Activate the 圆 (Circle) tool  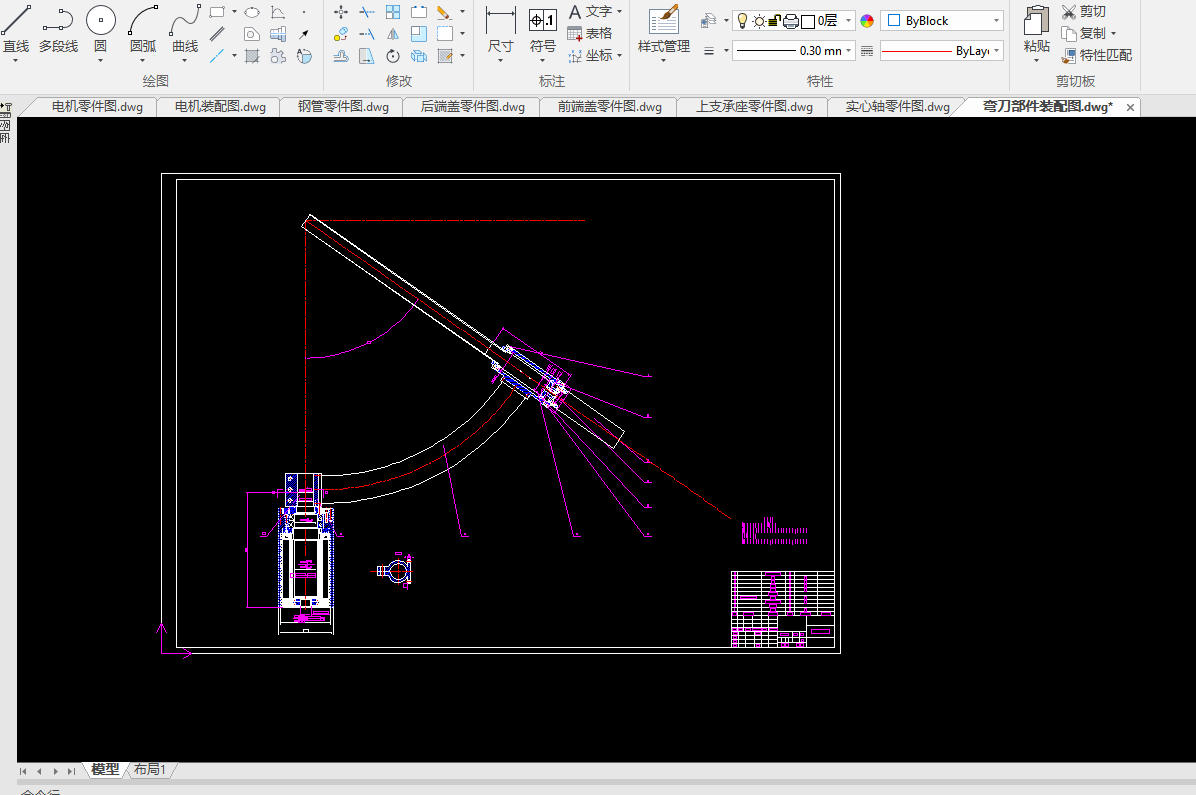pos(100,28)
